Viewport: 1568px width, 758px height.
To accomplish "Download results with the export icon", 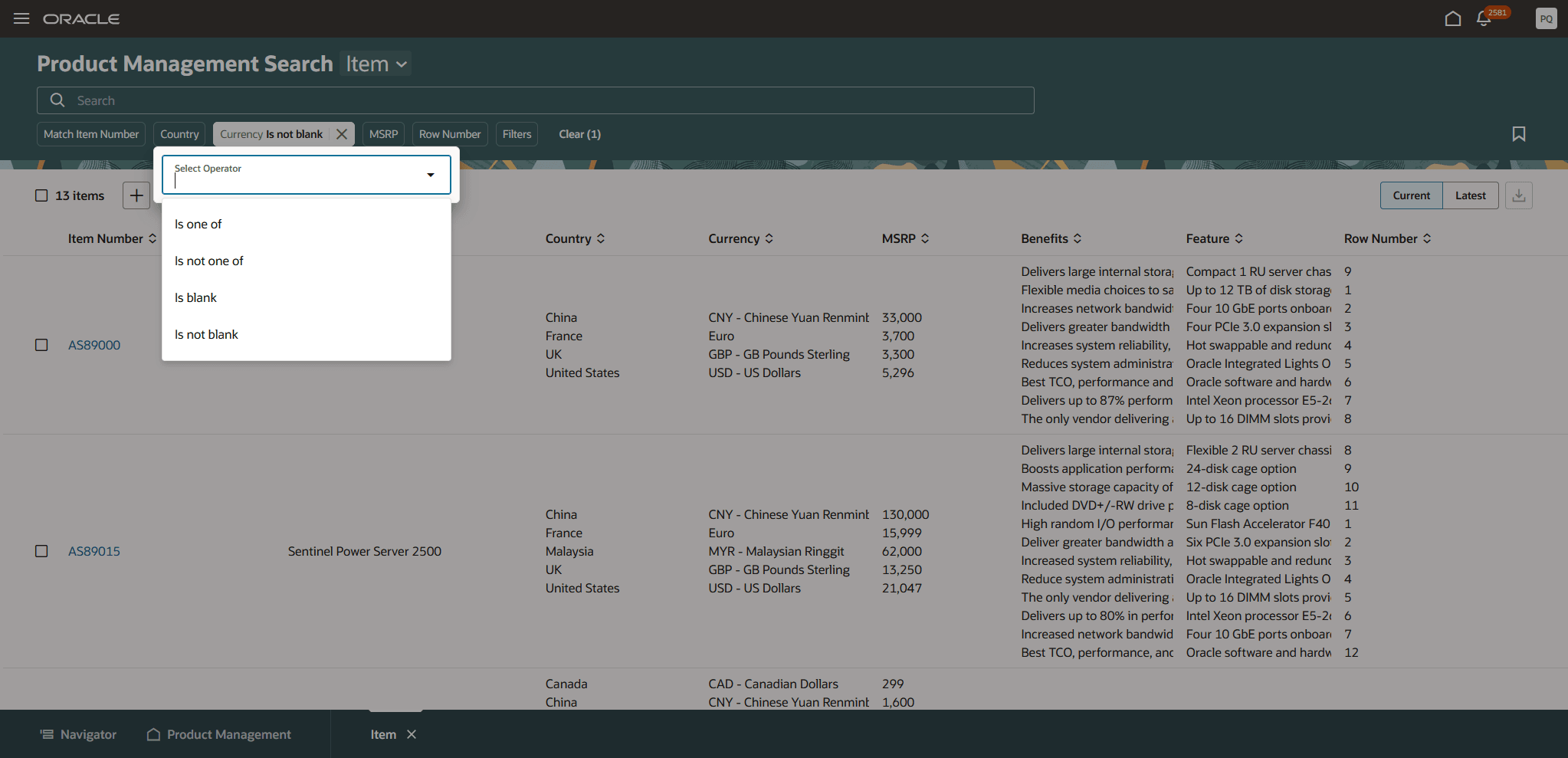I will point(1518,195).
